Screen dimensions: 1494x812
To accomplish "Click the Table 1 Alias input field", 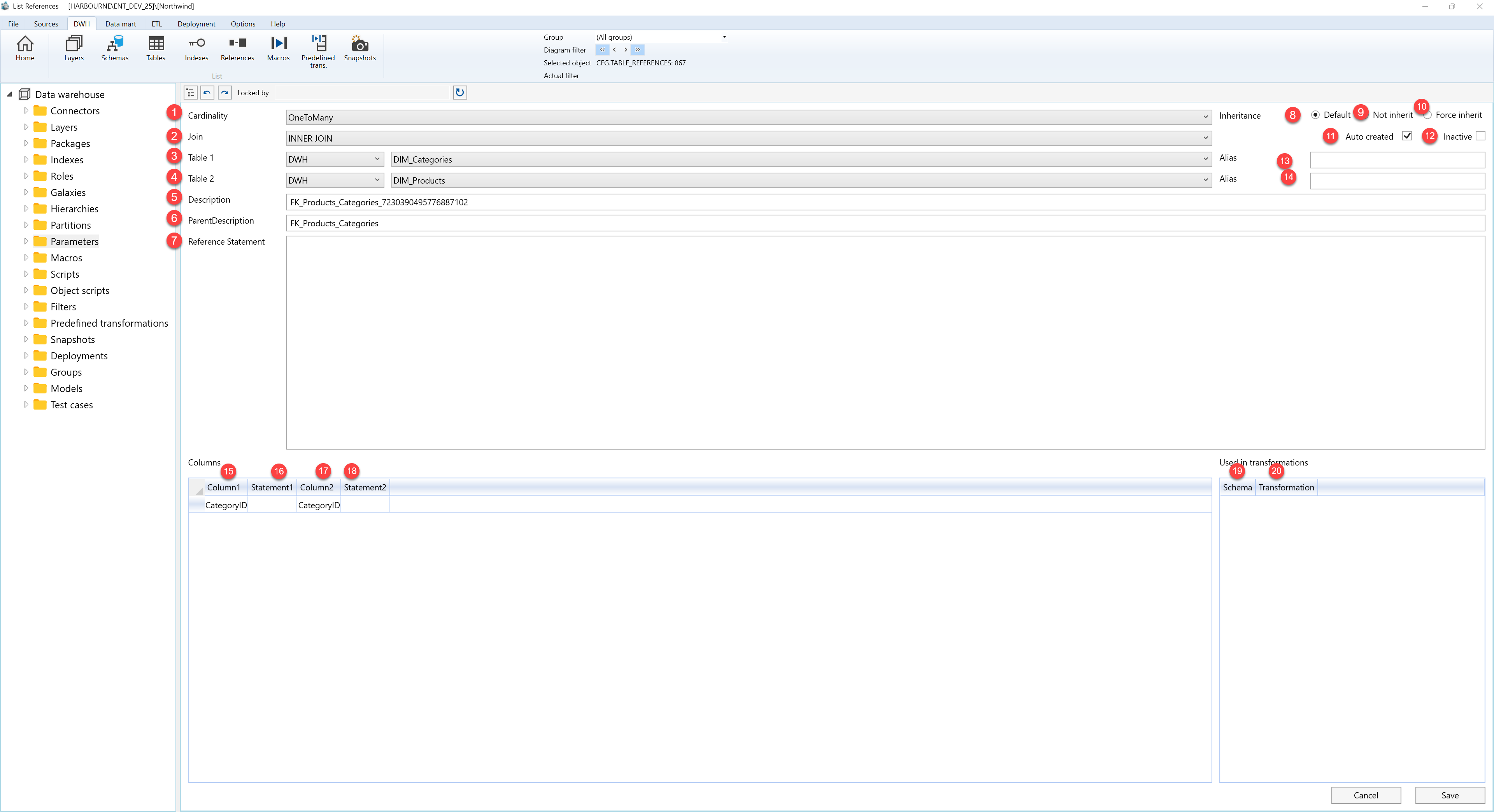I will (1398, 159).
